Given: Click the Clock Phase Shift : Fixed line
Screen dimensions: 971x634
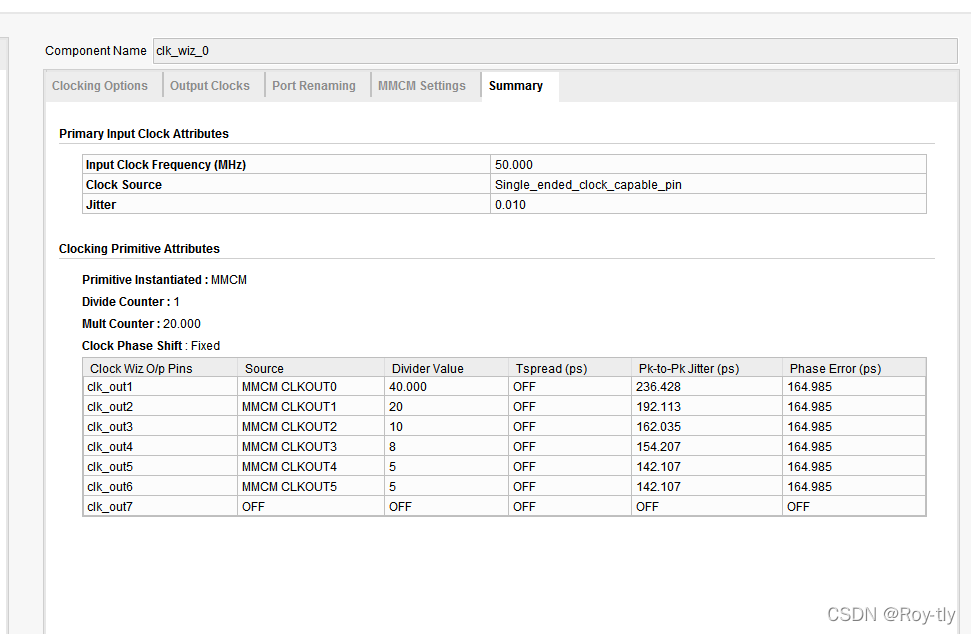Looking at the screenshot, I should tap(151, 345).
